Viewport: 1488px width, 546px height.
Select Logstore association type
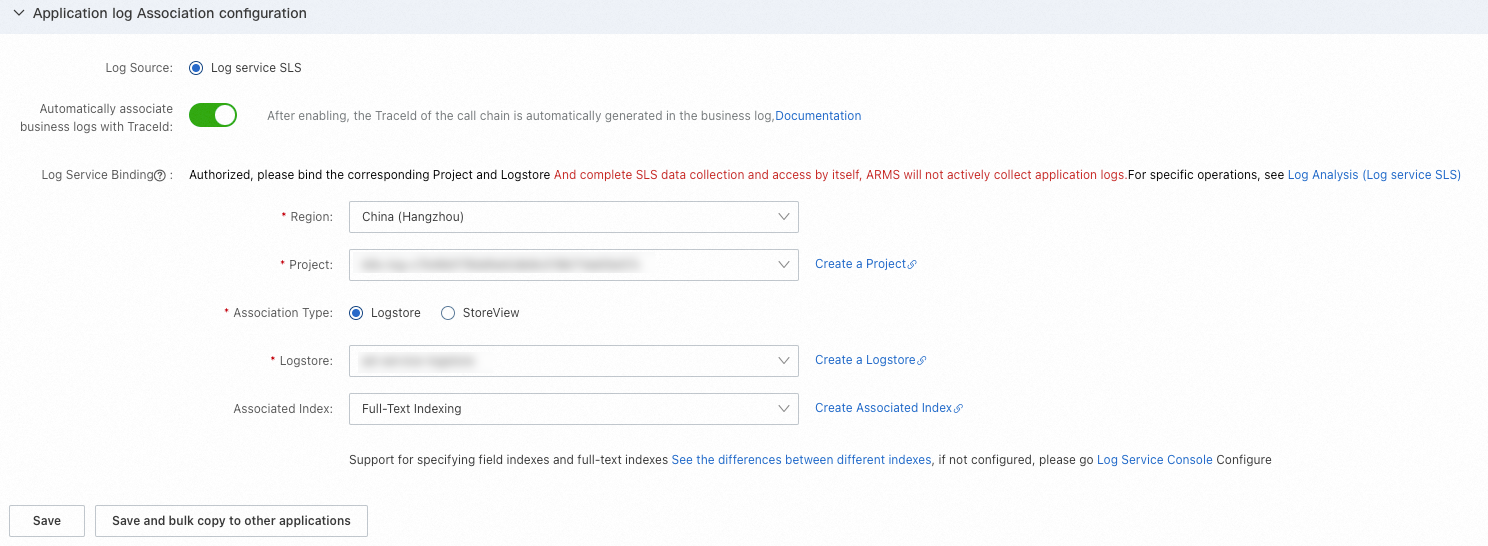tap(356, 313)
